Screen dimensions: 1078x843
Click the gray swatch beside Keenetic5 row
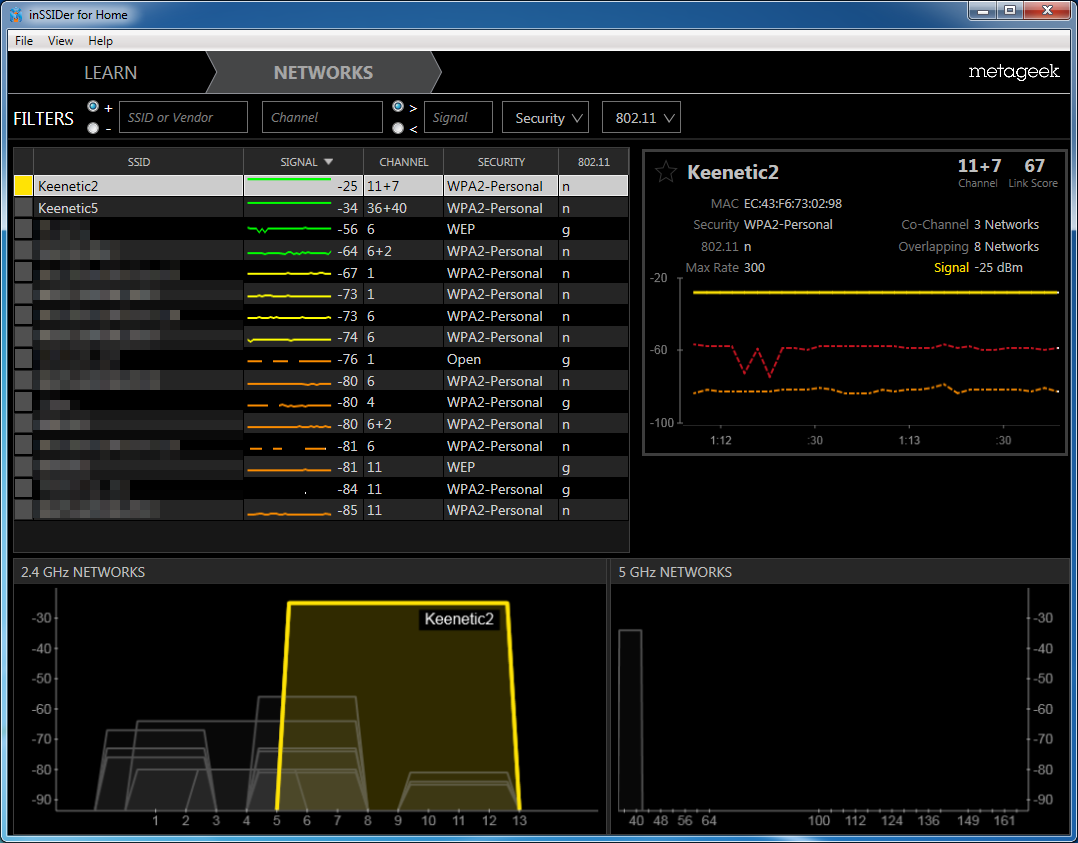pos(23,208)
